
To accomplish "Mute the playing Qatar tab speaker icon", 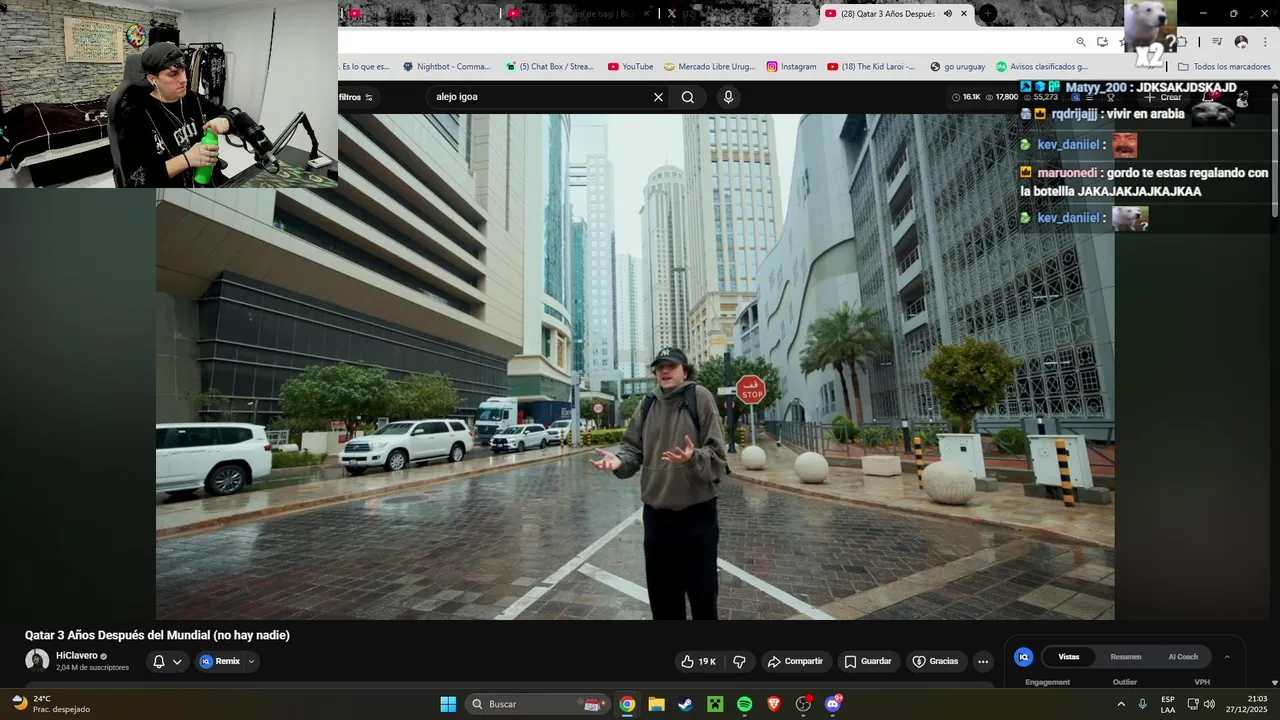I will (x=948, y=14).
